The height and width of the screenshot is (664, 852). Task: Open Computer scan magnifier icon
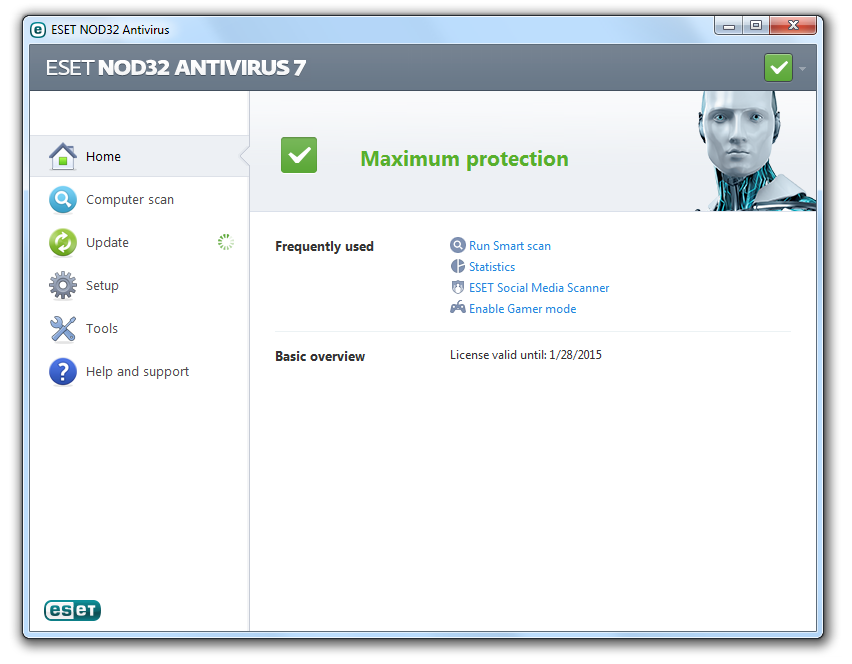click(x=62, y=199)
